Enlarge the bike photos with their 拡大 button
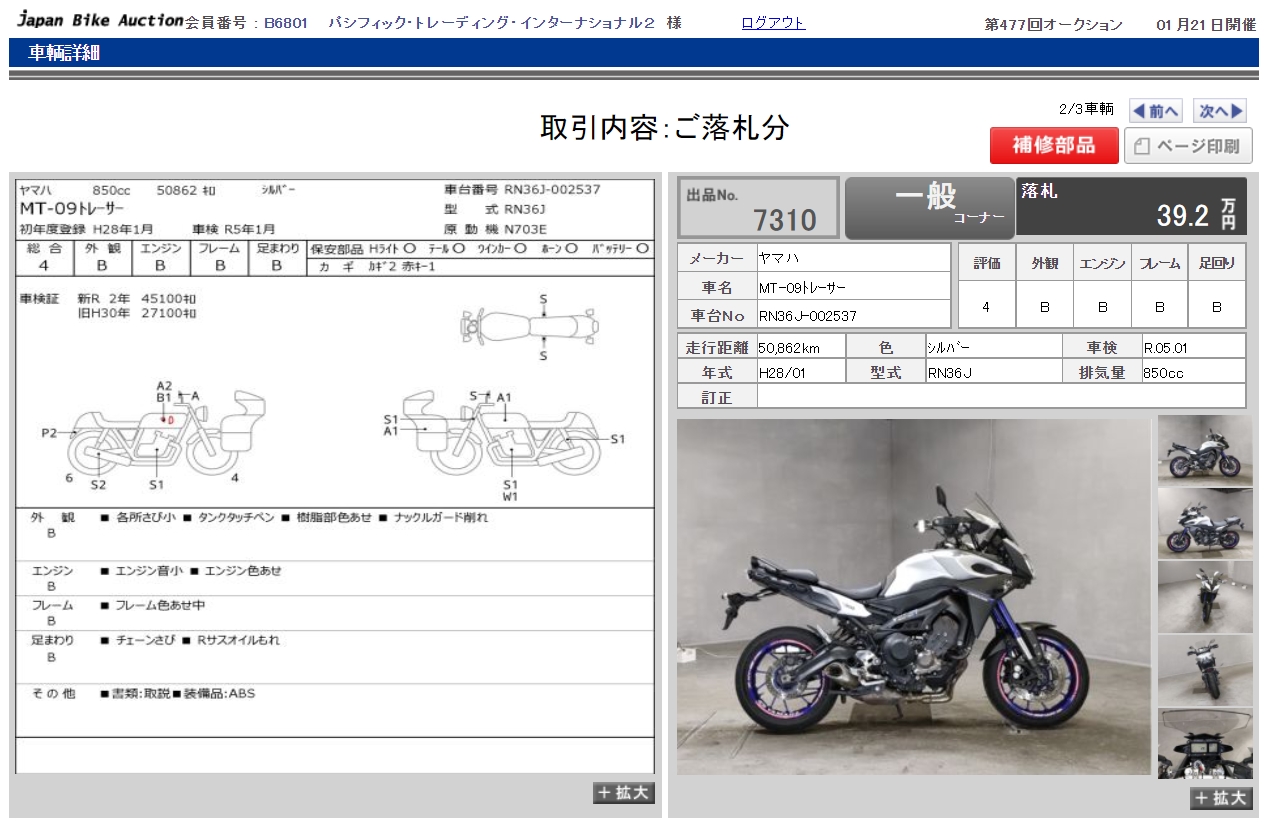Screen dimensions: 1264x822 click(x=1220, y=798)
